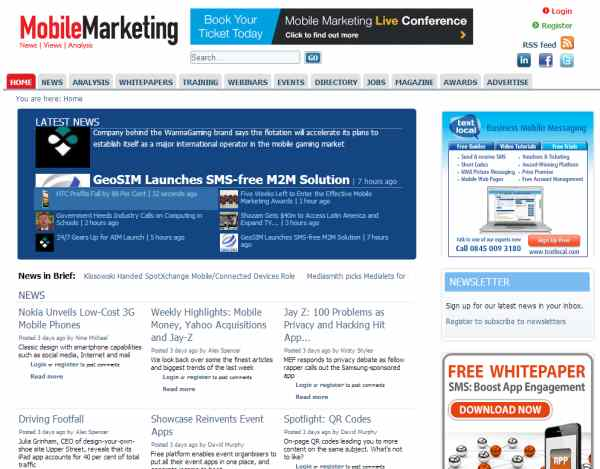
Task: Select Free Guides tab in Text Local ad
Action: pyautogui.click(x=471, y=147)
